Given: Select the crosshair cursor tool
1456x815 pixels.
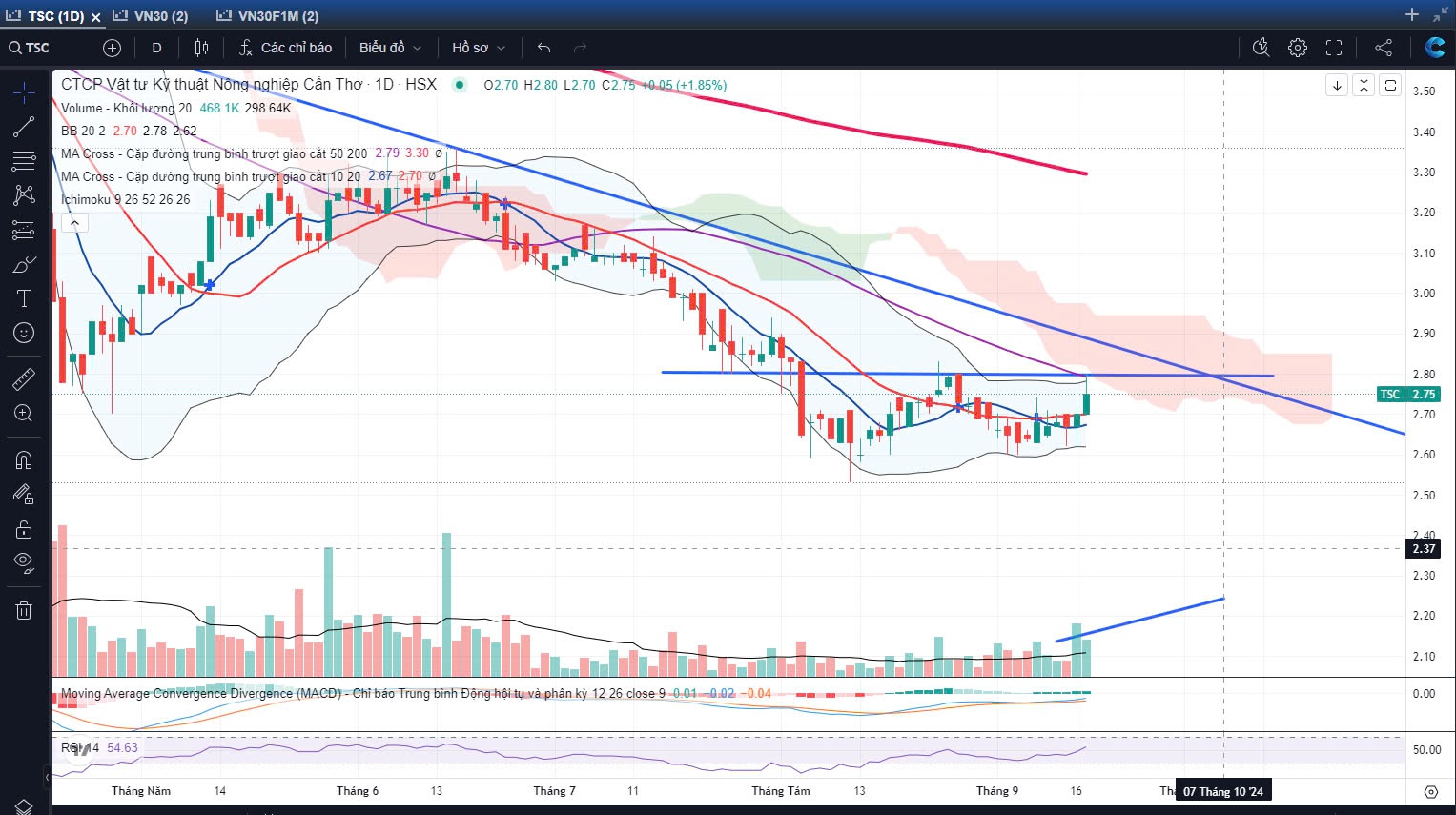Looking at the screenshot, I should (24, 92).
